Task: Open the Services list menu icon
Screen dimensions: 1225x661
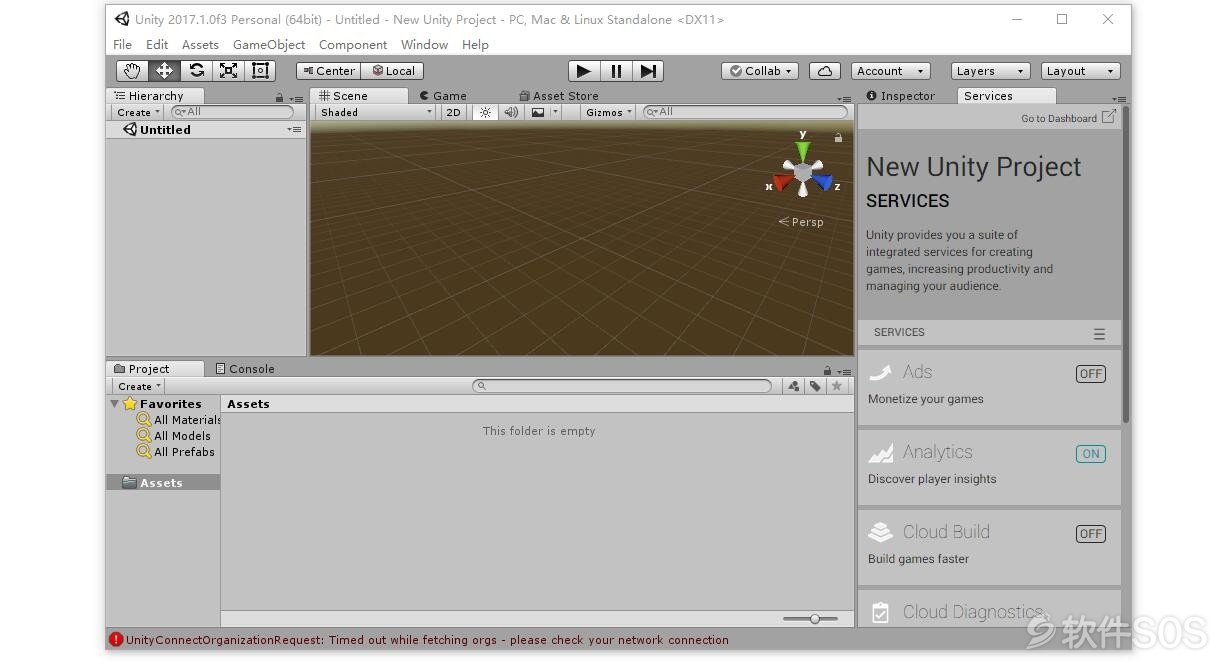Action: click(x=1099, y=334)
